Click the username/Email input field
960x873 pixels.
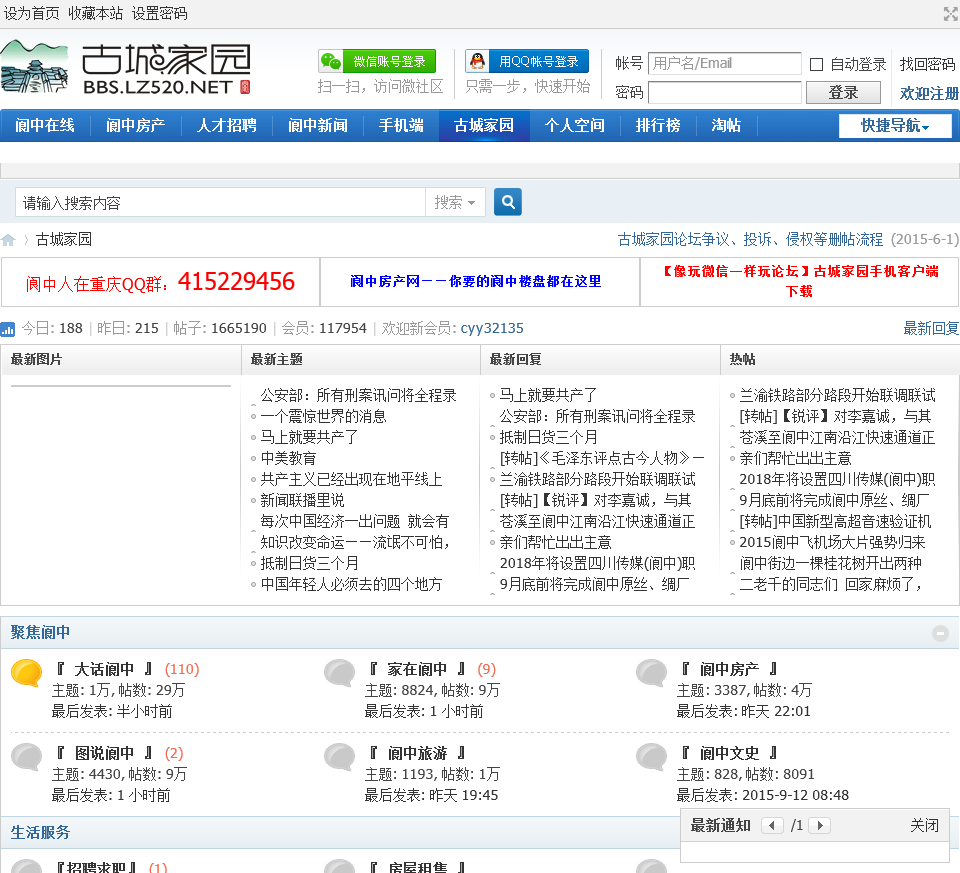coord(724,63)
